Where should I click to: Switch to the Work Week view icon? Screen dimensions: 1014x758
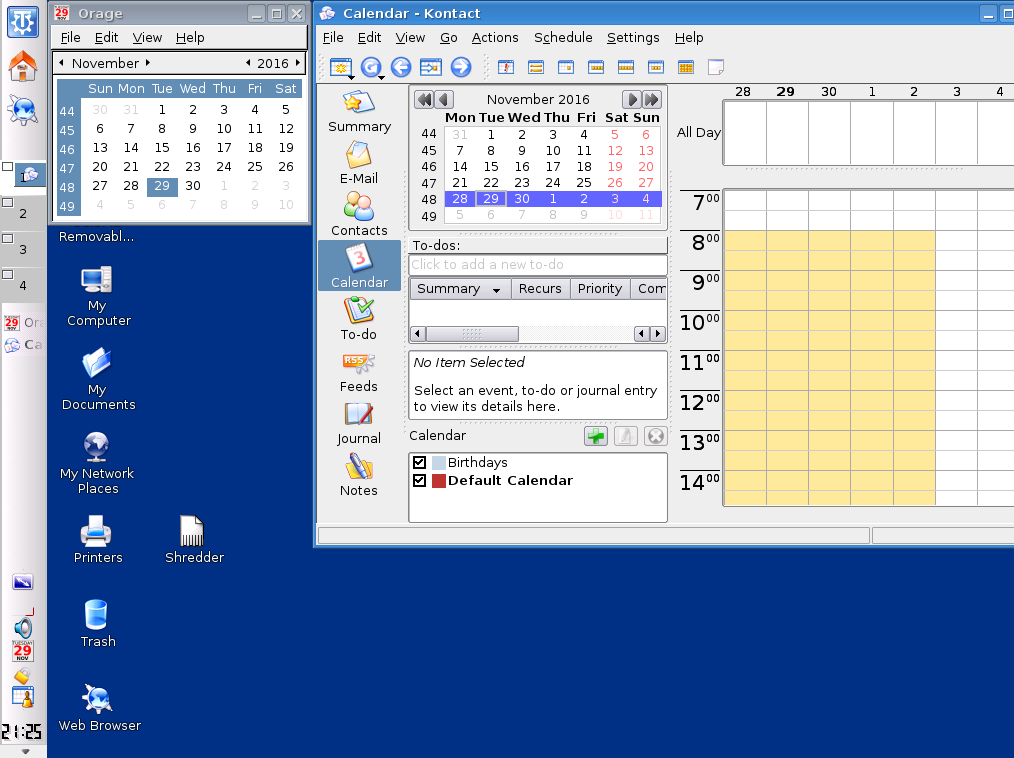[596, 67]
